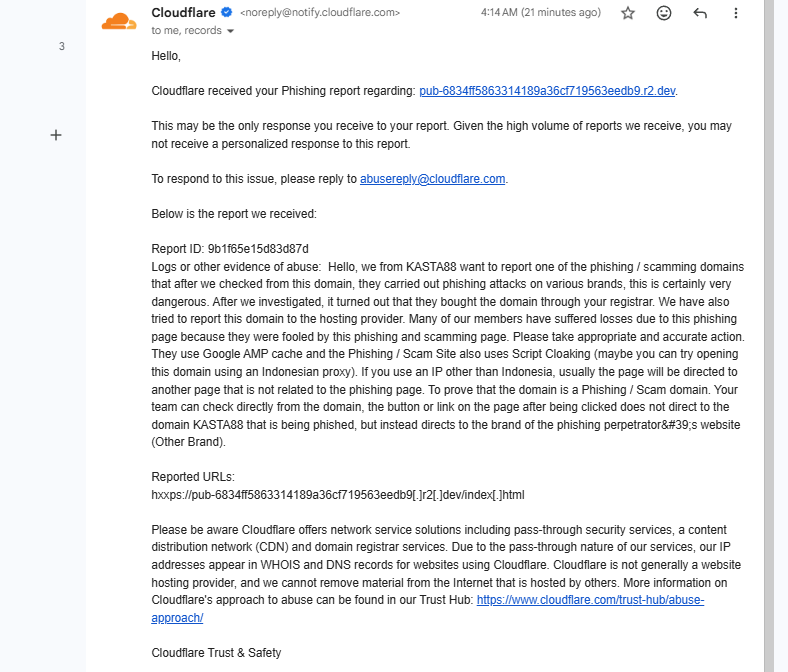Add an emoji reaction to the email
The height and width of the screenshot is (672, 788).
[x=664, y=13]
